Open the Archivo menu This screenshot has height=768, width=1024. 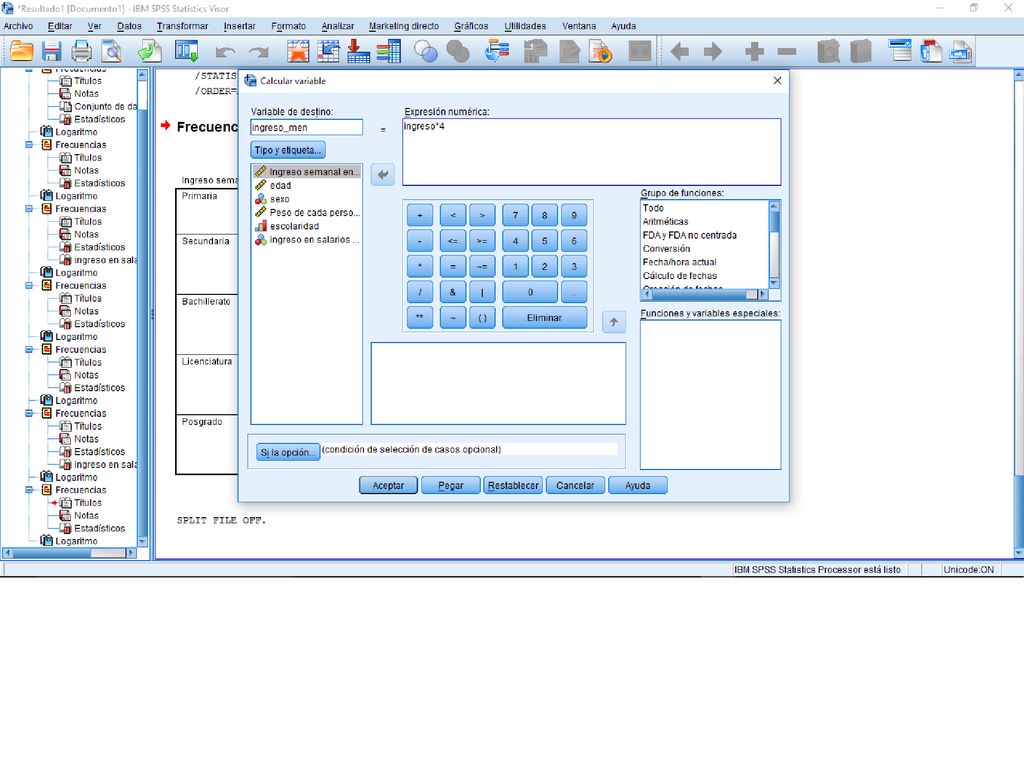point(18,26)
